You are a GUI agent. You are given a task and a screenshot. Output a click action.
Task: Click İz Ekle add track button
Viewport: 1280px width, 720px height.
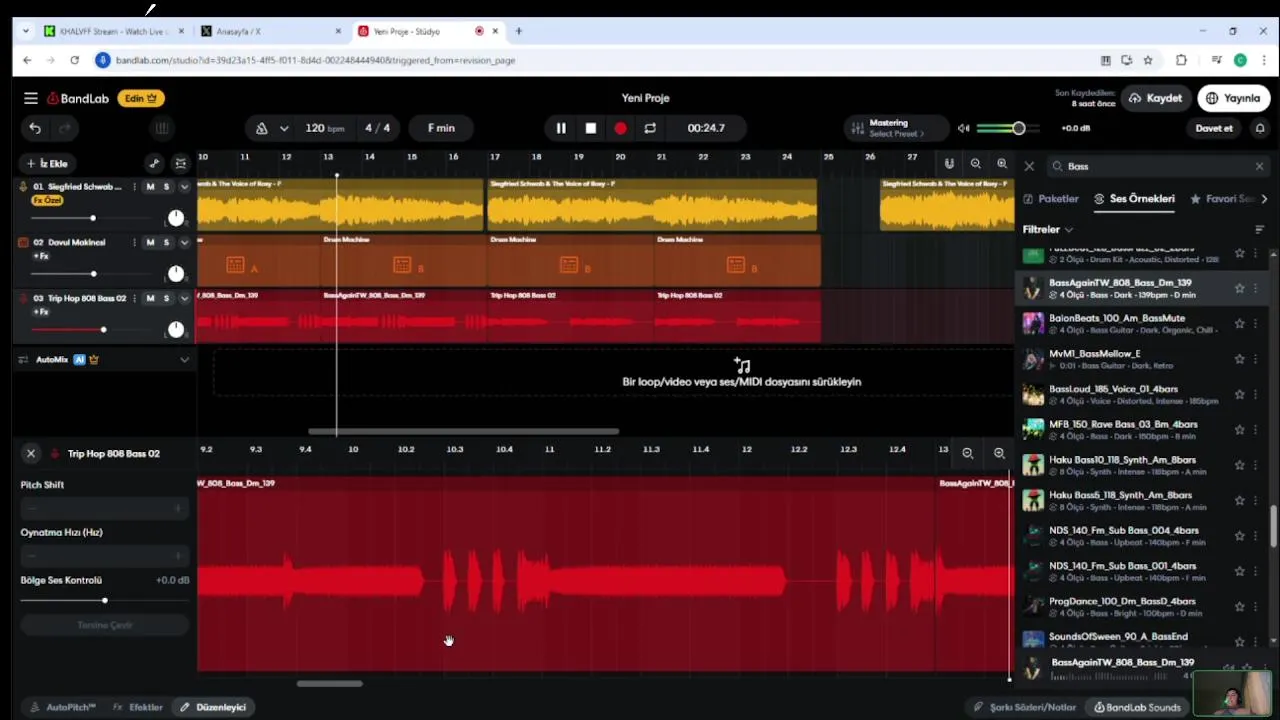coord(47,163)
